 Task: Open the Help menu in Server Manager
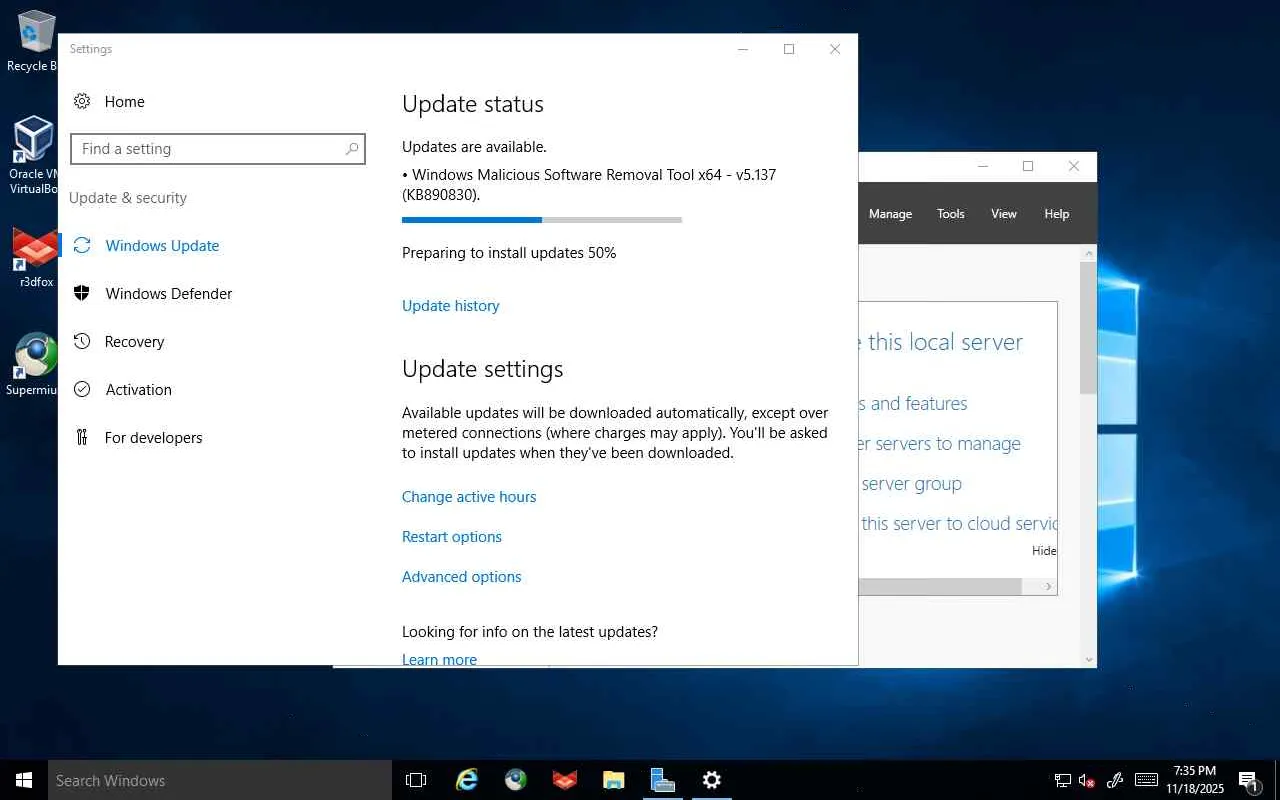click(1057, 214)
